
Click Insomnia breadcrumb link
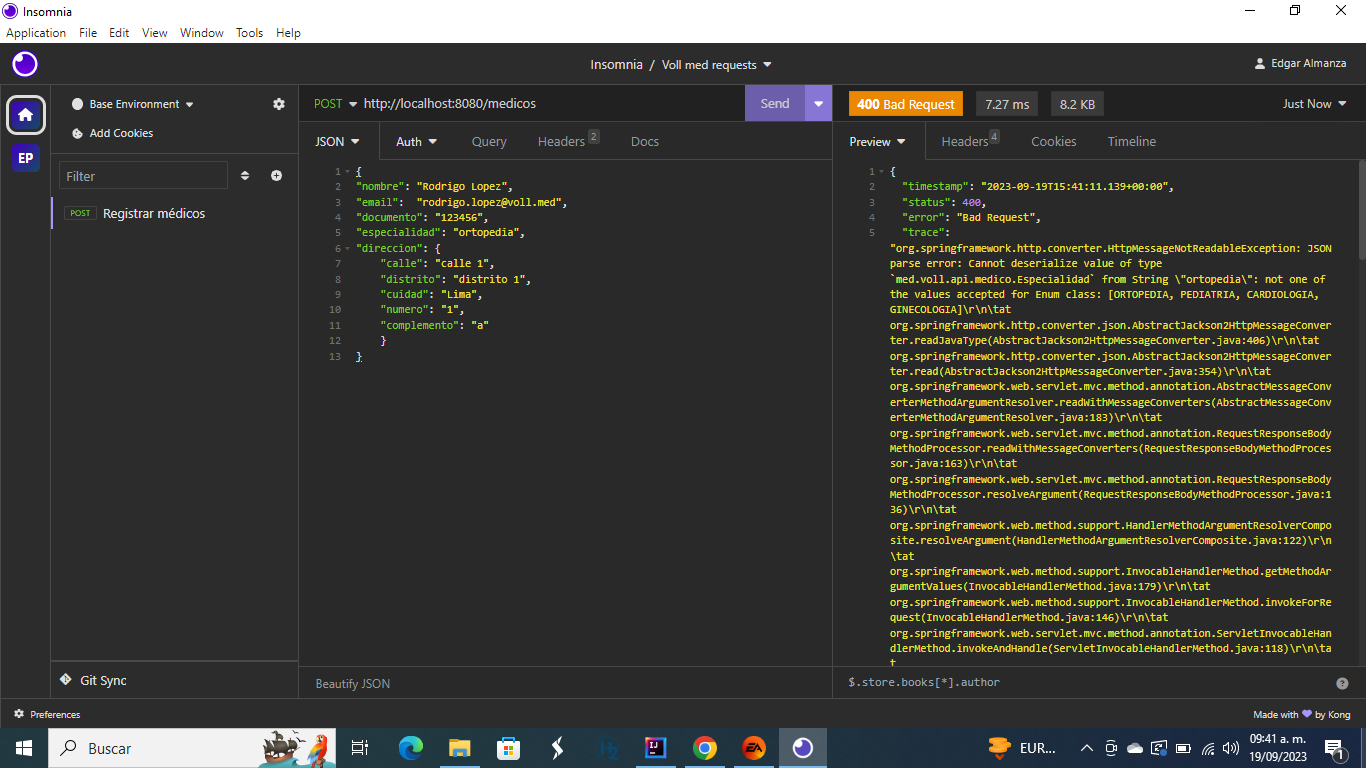pyautogui.click(x=616, y=64)
